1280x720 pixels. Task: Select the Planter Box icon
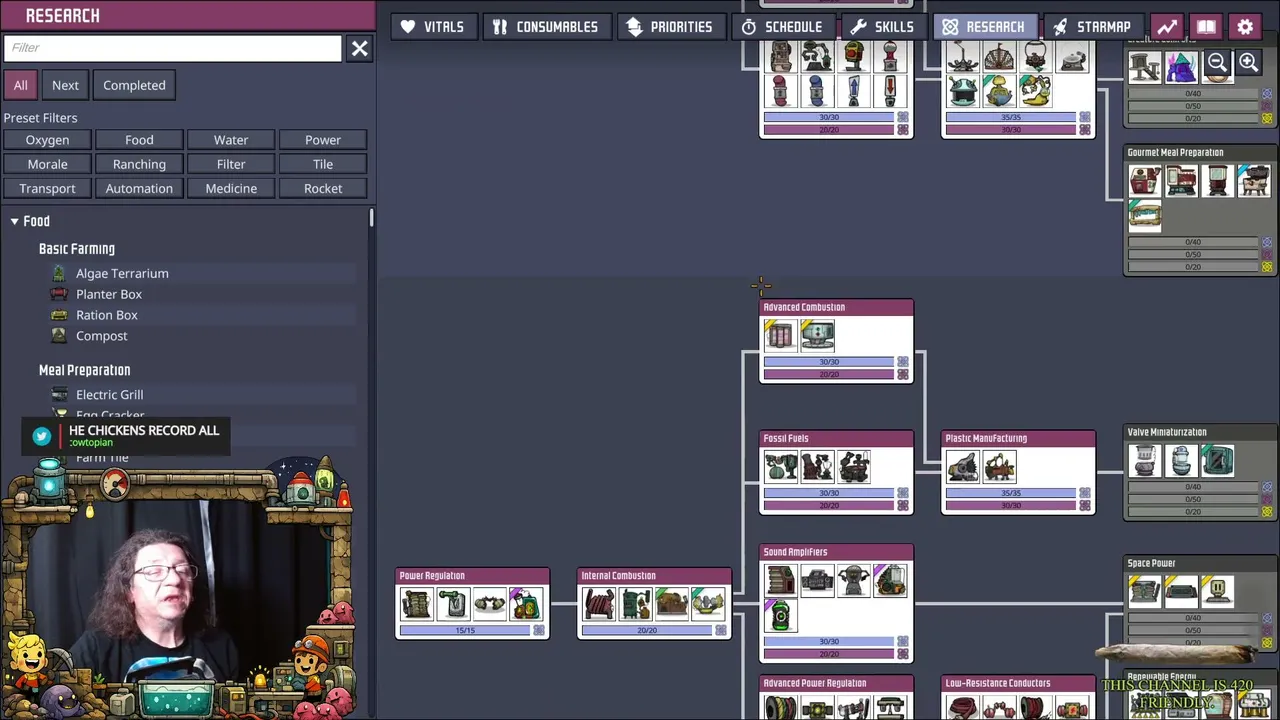[59, 294]
